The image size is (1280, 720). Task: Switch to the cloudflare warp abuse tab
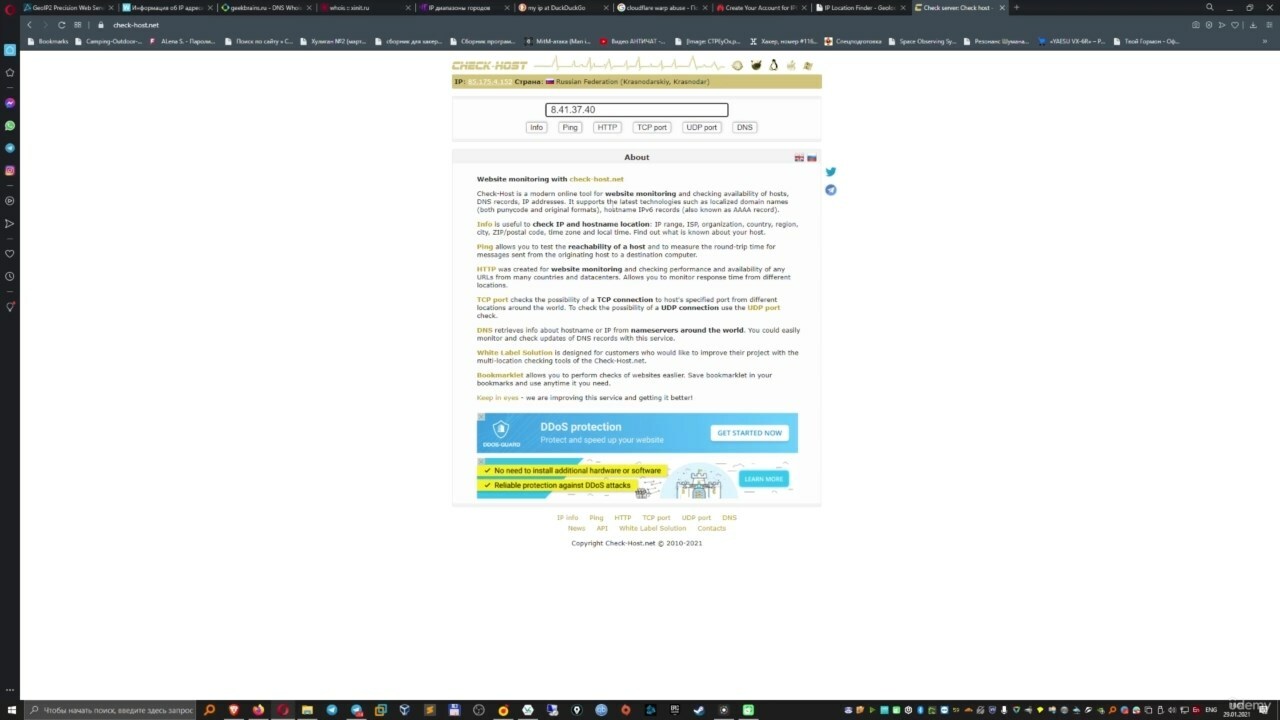(662, 7)
